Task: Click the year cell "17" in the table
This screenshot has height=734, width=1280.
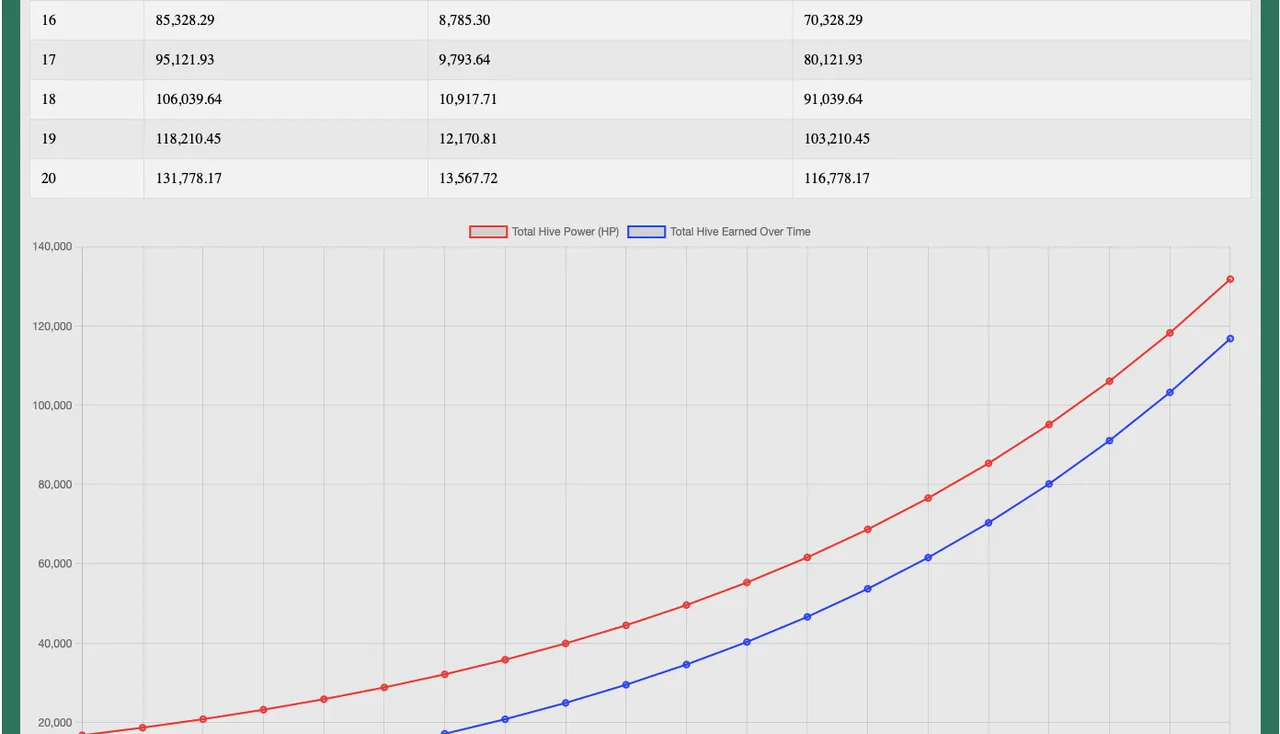Action: pyautogui.click(x=87, y=60)
